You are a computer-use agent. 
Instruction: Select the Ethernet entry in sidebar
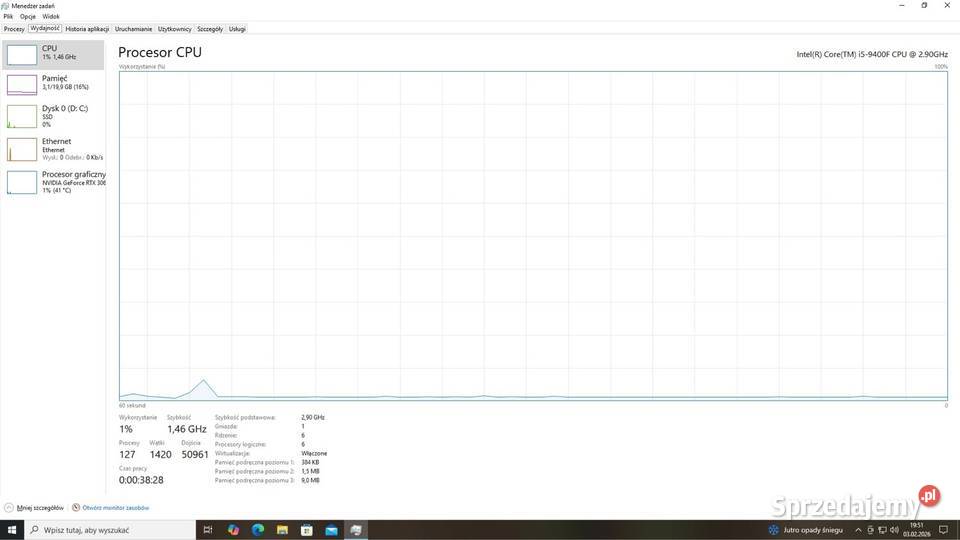(53, 149)
